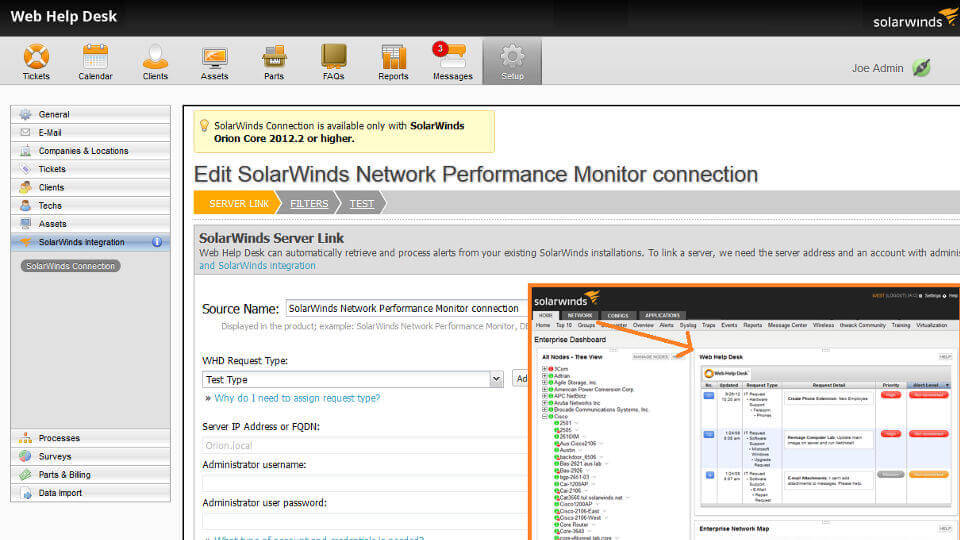Screen dimensions: 960x540
Task: Open General settings in the sidebar
Action: click(x=91, y=114)
